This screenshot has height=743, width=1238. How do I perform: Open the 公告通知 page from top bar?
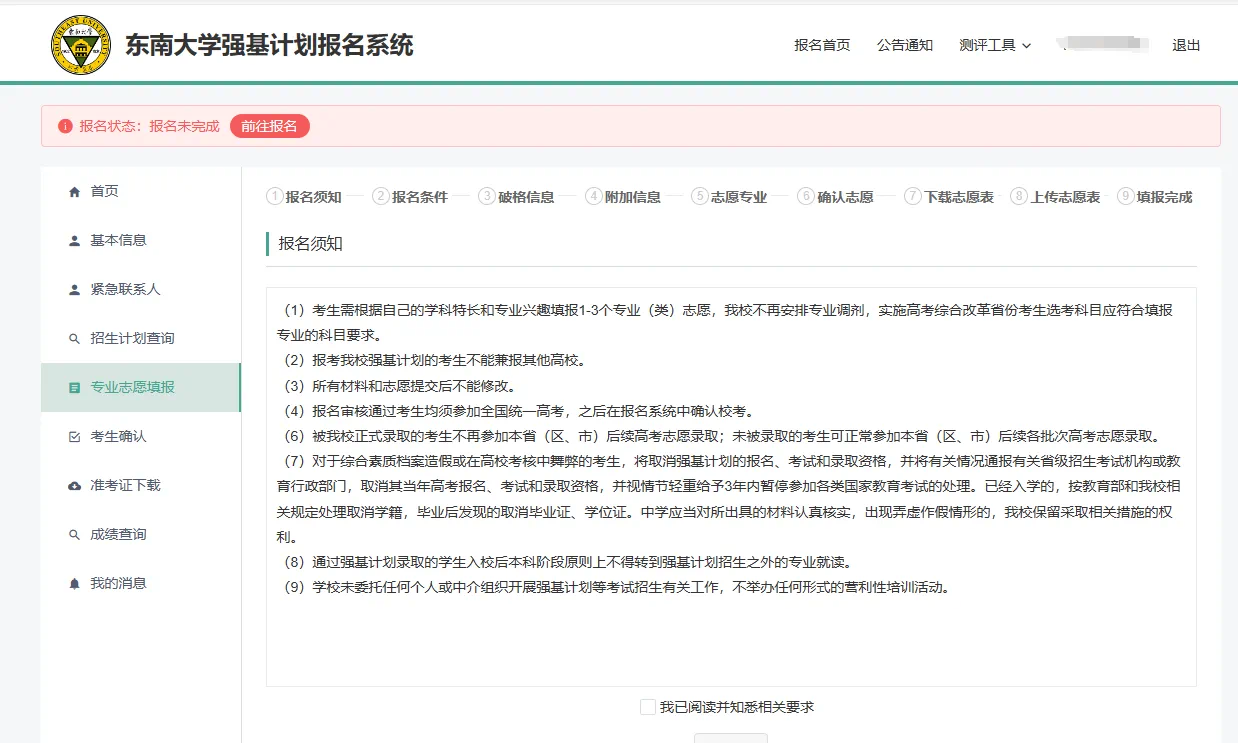point(904,45)
